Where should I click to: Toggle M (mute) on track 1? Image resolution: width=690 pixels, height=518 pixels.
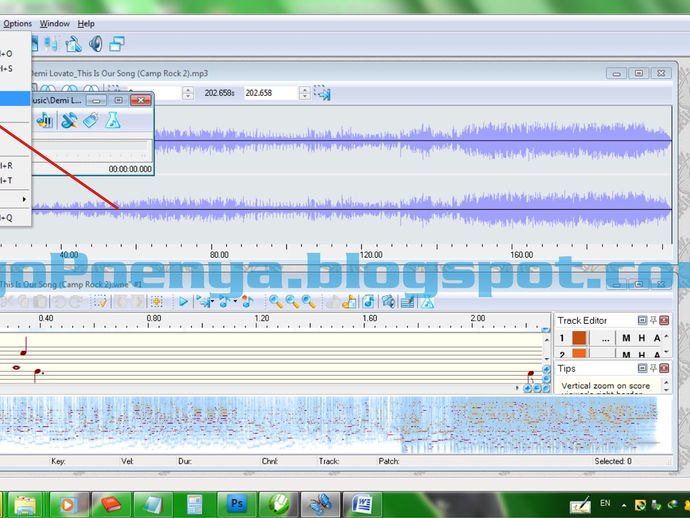[x=626, y=338]
